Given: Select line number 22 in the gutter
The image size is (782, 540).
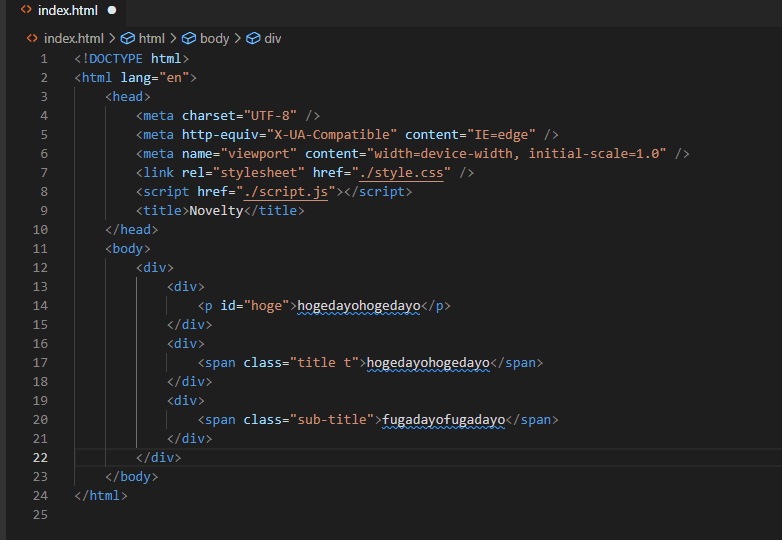Looking at the screenshot, I should click(39, 457).
